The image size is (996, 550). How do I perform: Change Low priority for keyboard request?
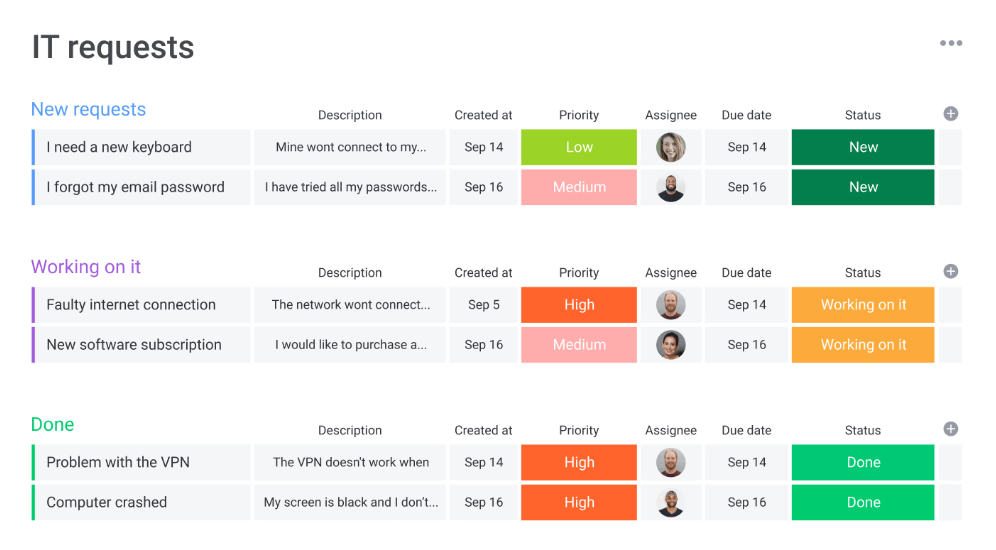[579, 147]
